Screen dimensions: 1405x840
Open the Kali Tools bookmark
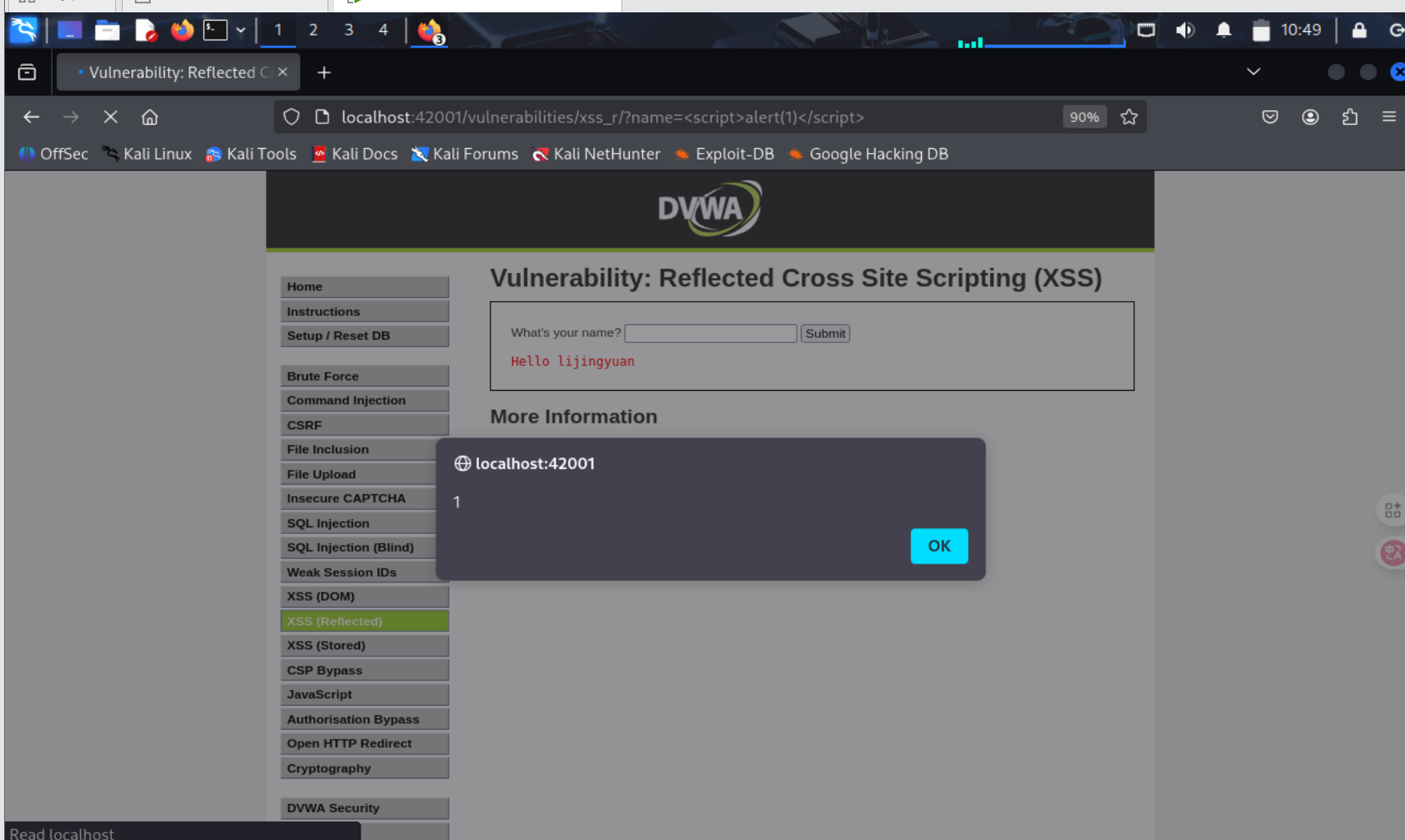251,154
